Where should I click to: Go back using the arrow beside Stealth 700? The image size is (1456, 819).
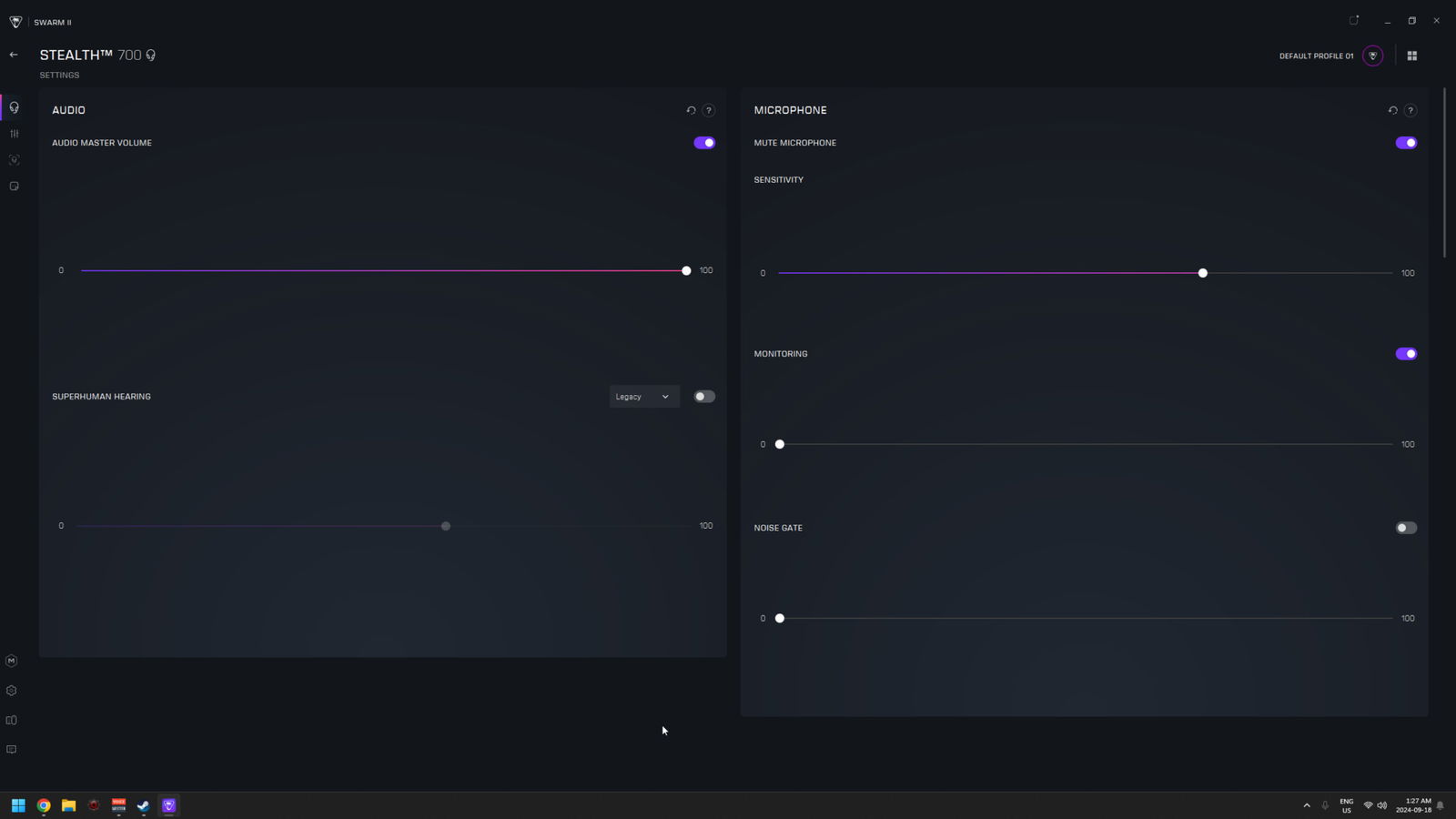(x=14, y=55)
